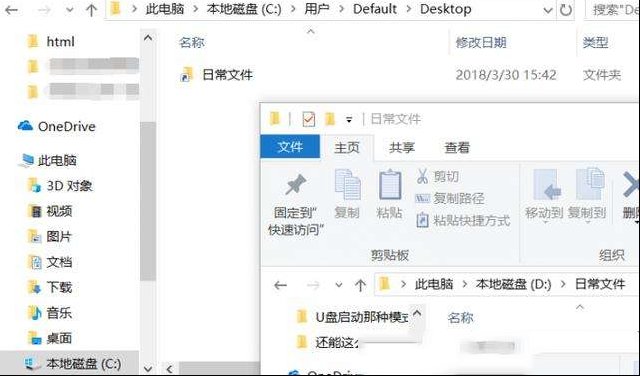This screenshot has width=640, height=376.
Task: Click the Copy to (复制到) icon
Action: [x=590, y=184]
